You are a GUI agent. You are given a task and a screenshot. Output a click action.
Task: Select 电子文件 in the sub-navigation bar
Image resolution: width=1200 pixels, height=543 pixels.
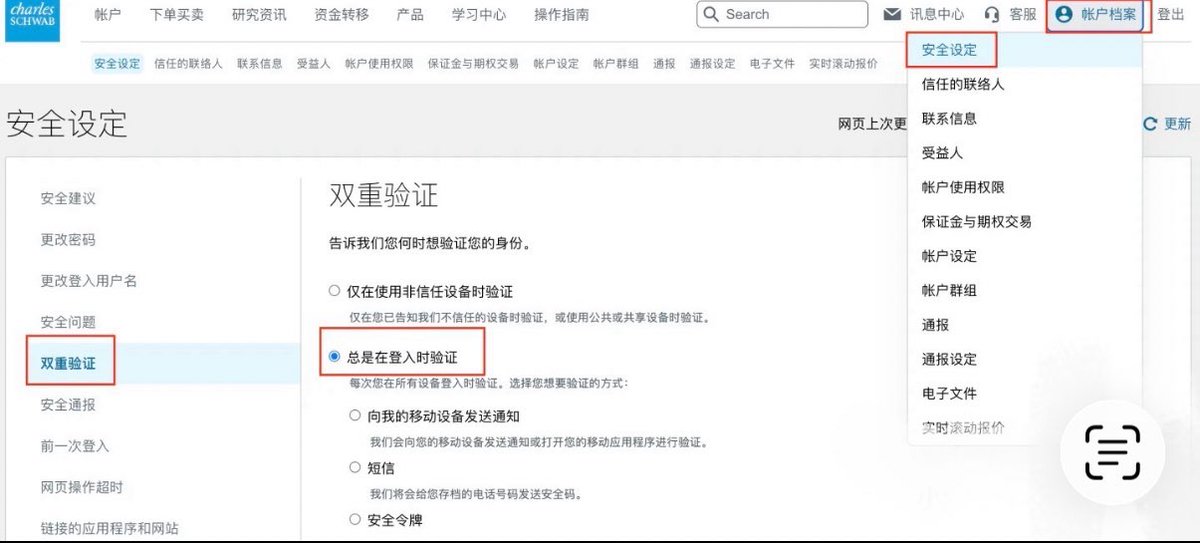tap(772, 63)
